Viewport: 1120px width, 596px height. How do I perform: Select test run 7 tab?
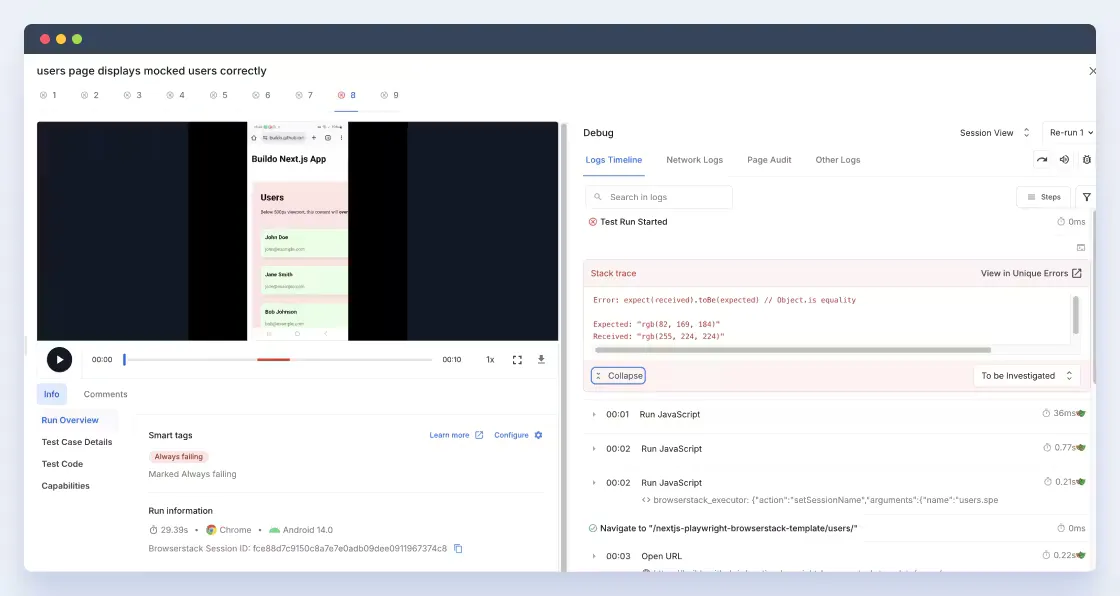(x=304, y=95)
